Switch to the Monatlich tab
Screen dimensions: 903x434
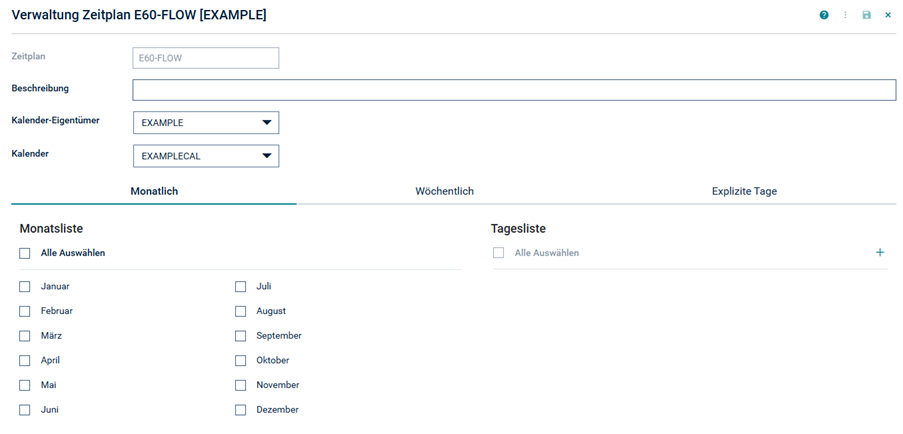click(154, 191)
